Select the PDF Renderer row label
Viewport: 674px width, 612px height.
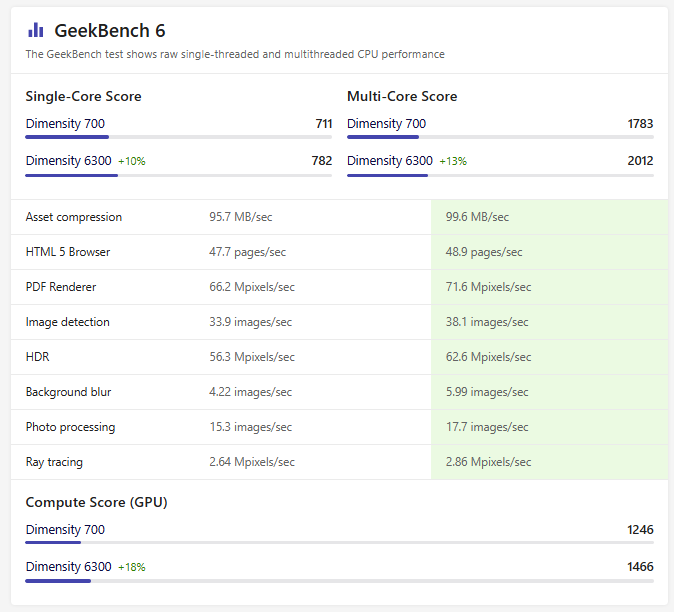click(61, 287)
